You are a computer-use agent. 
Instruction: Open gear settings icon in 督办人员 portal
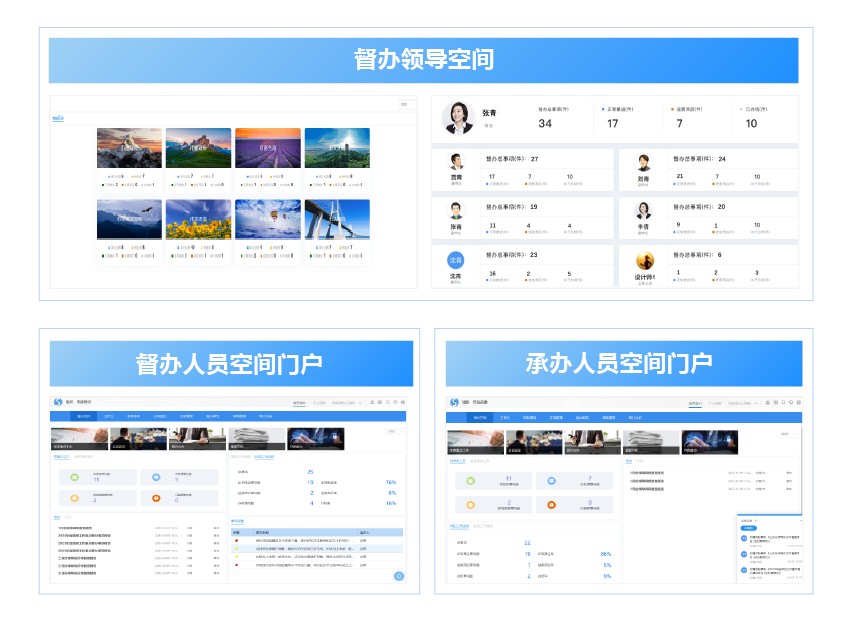403,402
